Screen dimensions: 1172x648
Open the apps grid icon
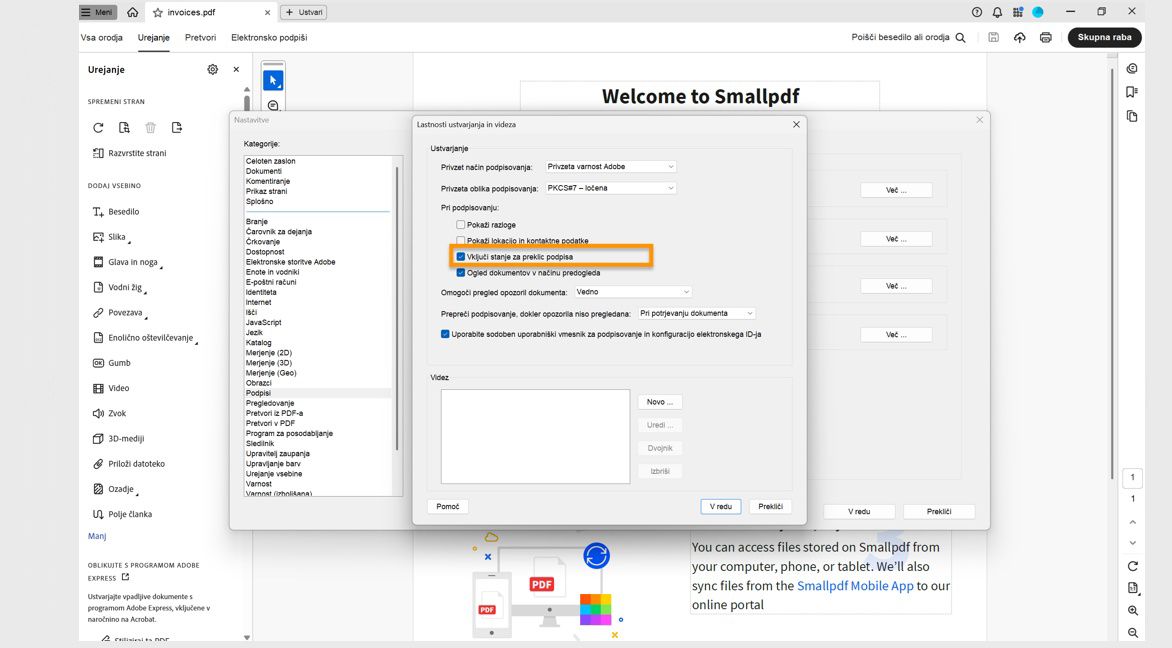coord(1017,12)
